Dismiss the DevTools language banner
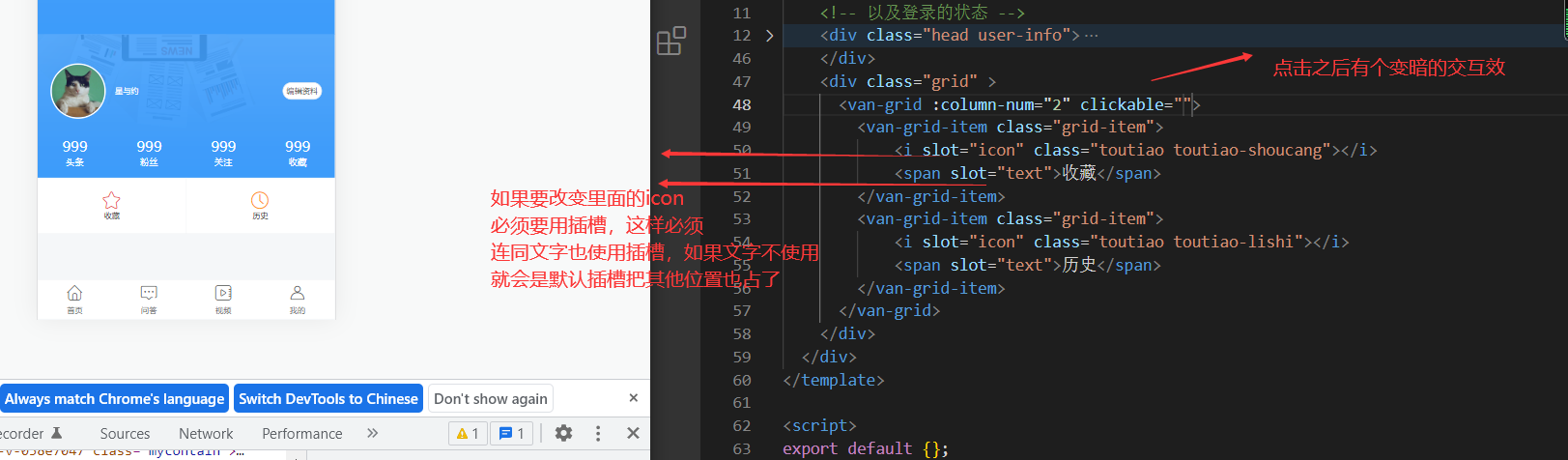The image size is (1568, 460). (x=634, y=398)
